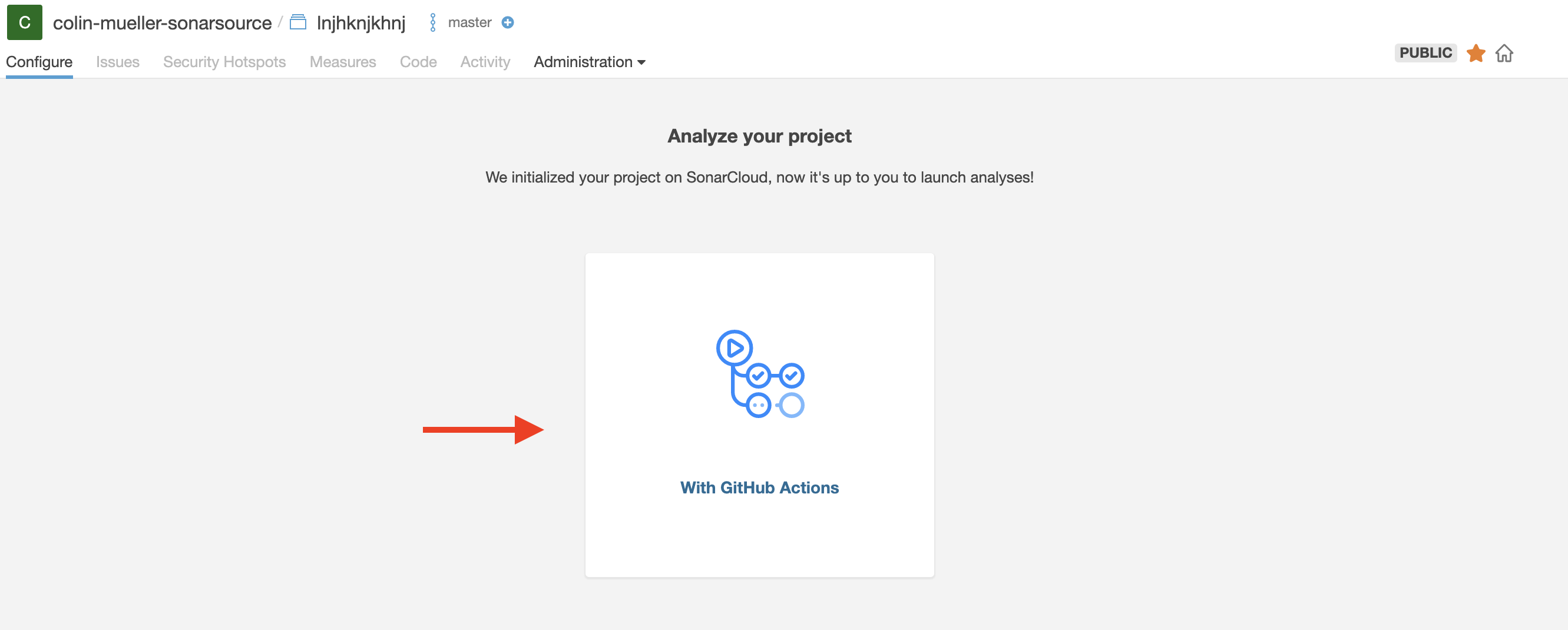Image resolution: width=1568 pixels, height=630 pixels.
Task: Open the Administration menu label
Action: click(583, 62)
